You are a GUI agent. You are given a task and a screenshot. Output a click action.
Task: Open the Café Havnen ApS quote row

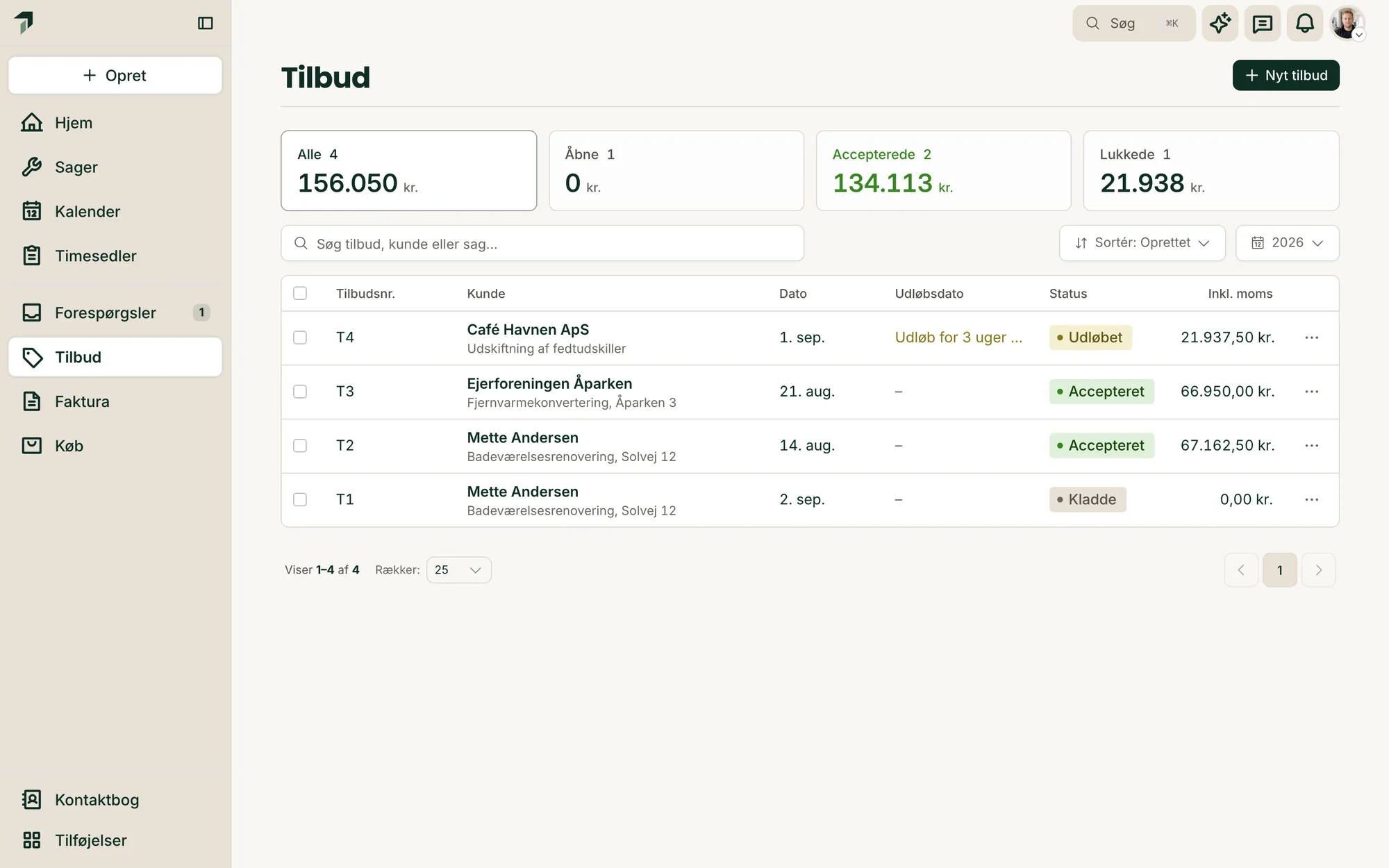[x=810, y=338]
